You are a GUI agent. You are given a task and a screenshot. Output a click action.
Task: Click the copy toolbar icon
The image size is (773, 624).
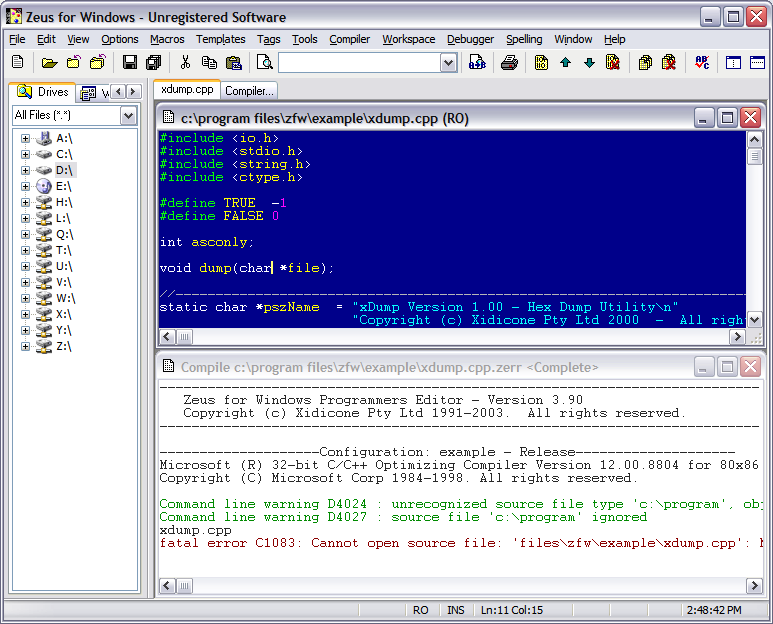(209, 62)
